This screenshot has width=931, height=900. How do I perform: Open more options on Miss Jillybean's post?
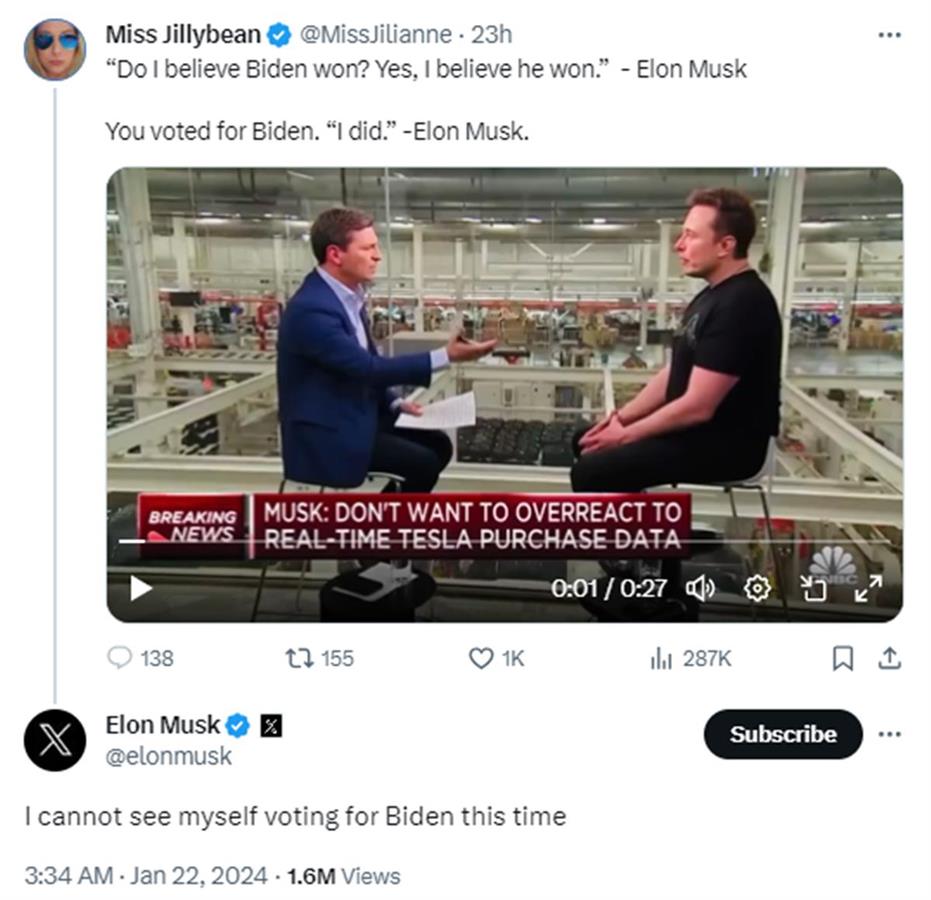pyautogui.click(x=889, y=35)
